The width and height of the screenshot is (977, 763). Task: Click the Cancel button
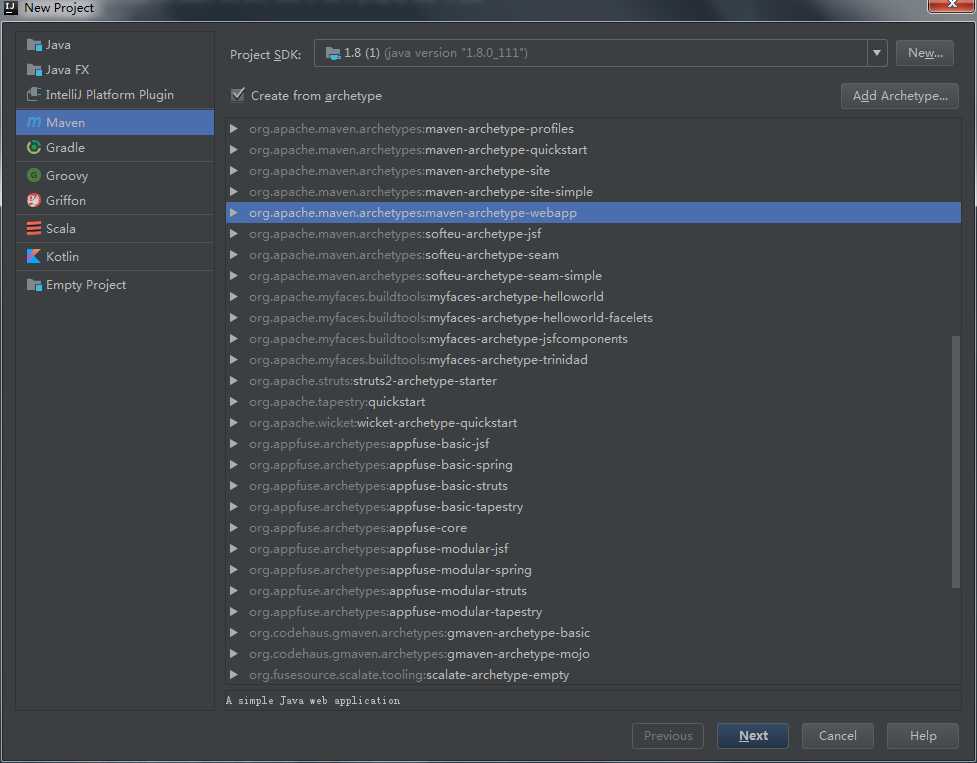pos(837,736)
